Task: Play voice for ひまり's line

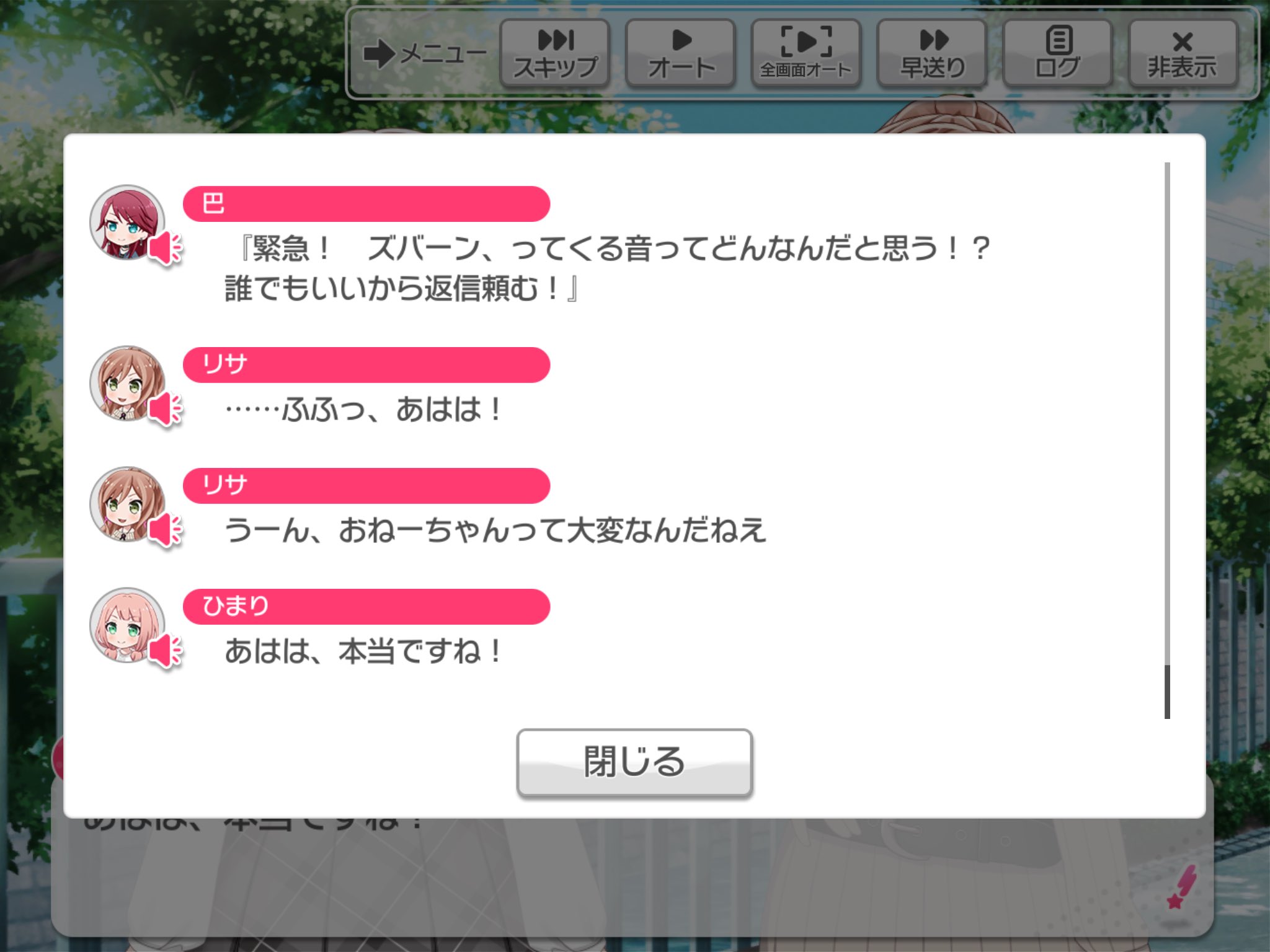Action: (x=166, y=651)
